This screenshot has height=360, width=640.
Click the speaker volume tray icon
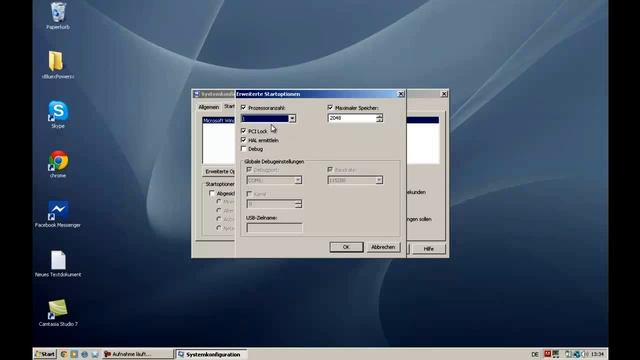point(584,354)
